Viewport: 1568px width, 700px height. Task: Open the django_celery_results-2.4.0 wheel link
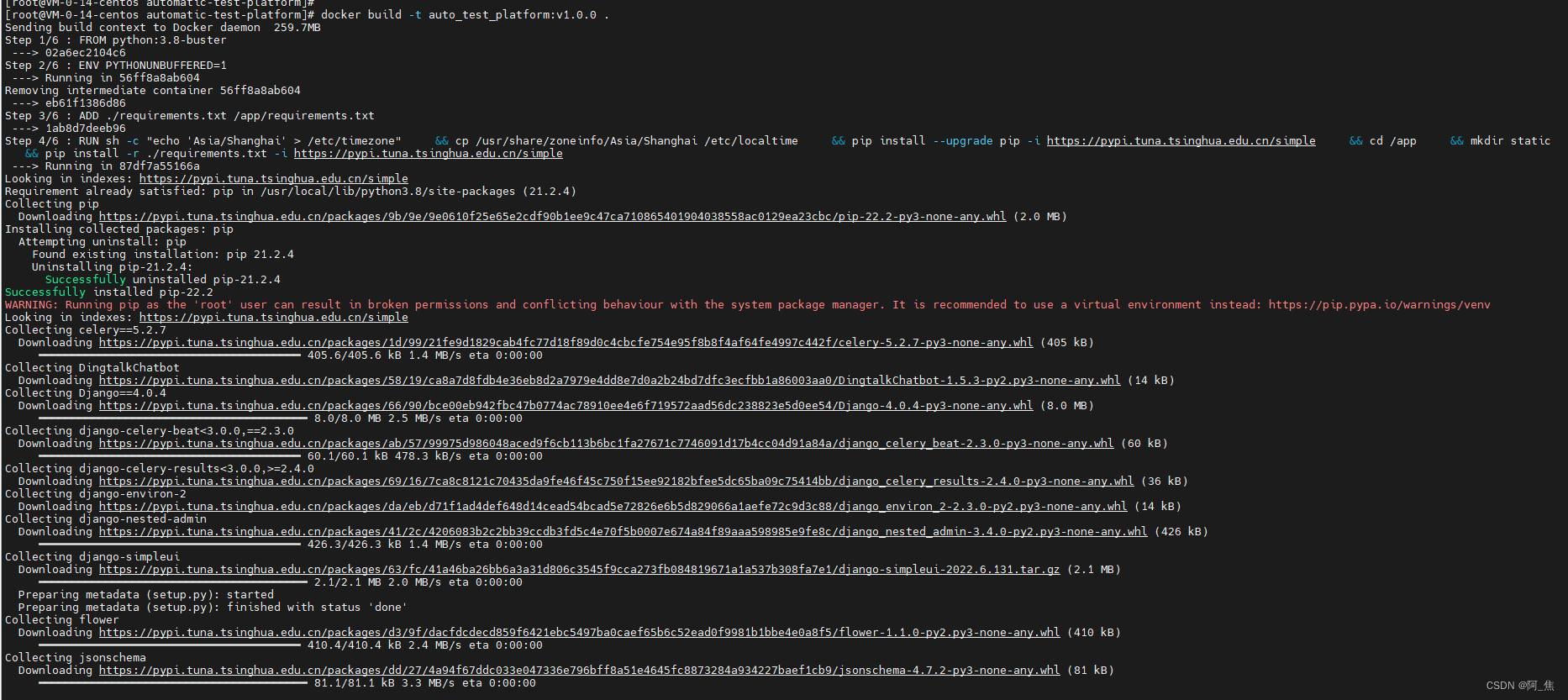616,482
